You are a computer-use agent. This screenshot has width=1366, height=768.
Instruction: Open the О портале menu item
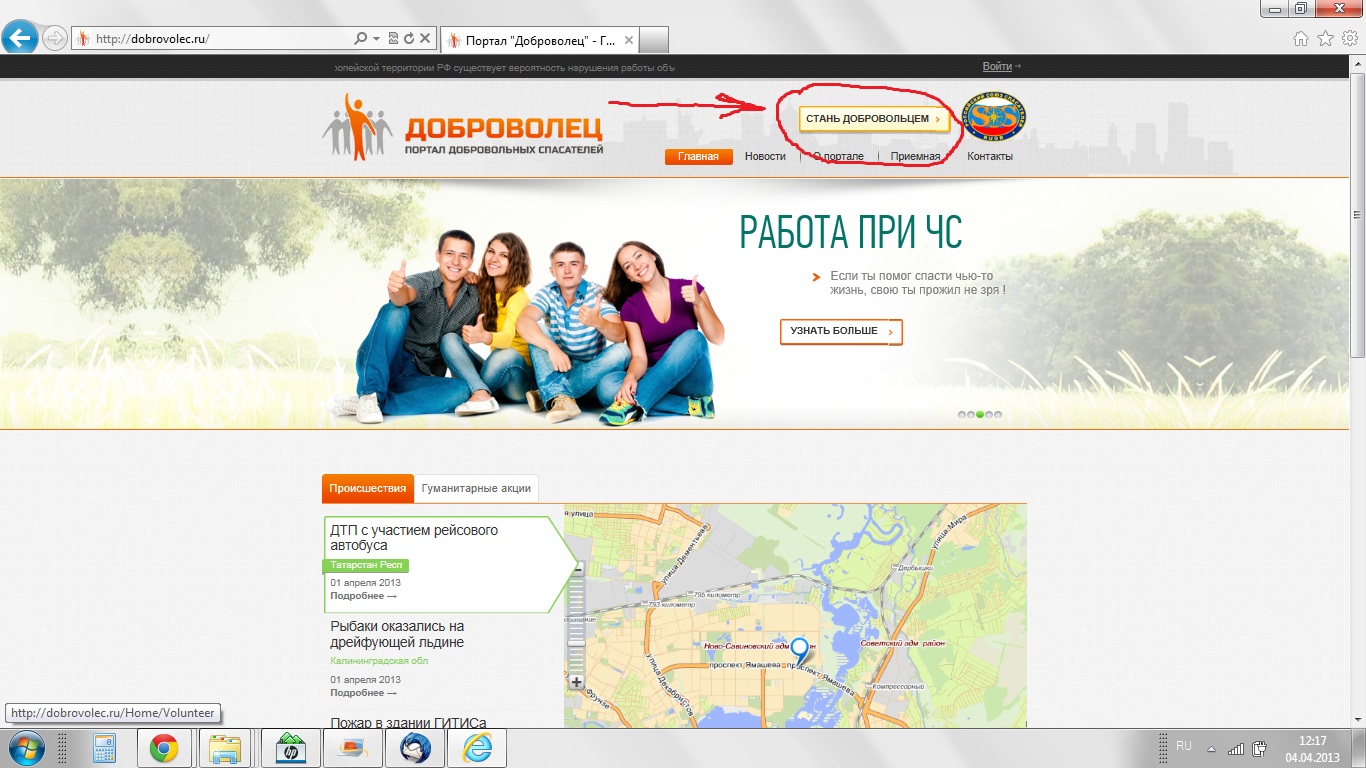[838, 156]
